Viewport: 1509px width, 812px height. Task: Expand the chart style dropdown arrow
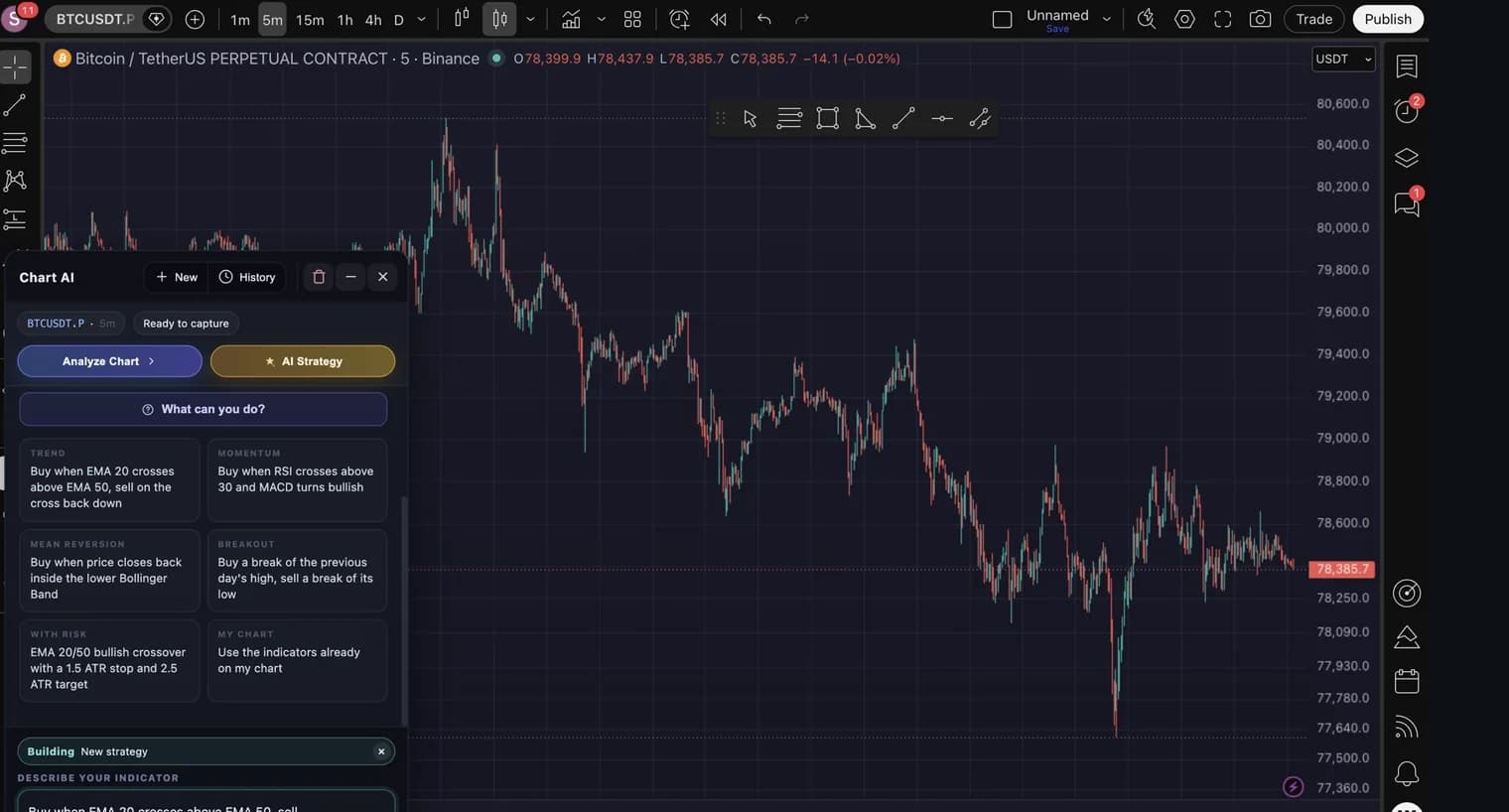click(x=530, y=19)
